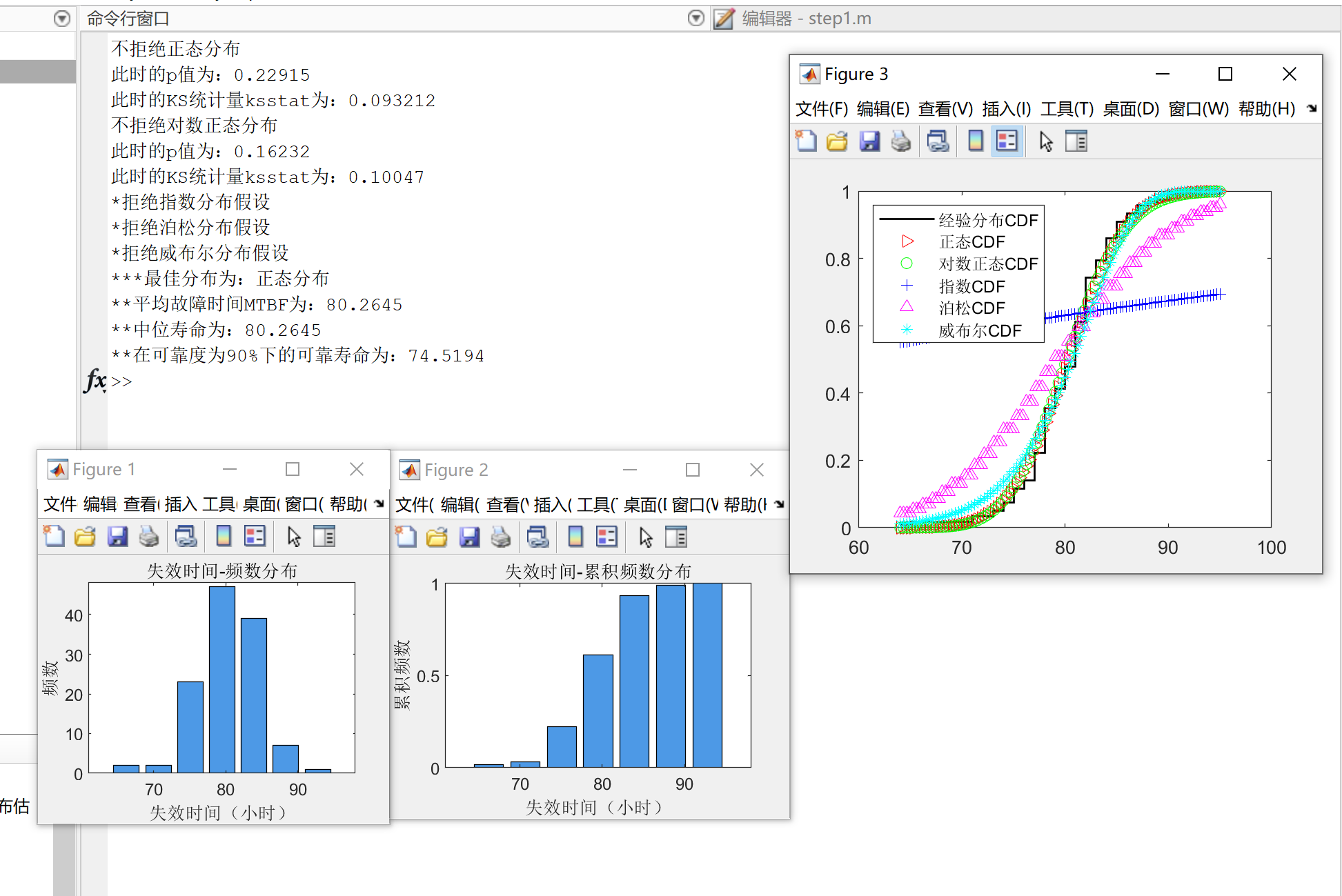Open Property Inspector in Figure 2
Screen dimensions: 1342x896
(676, 537)
